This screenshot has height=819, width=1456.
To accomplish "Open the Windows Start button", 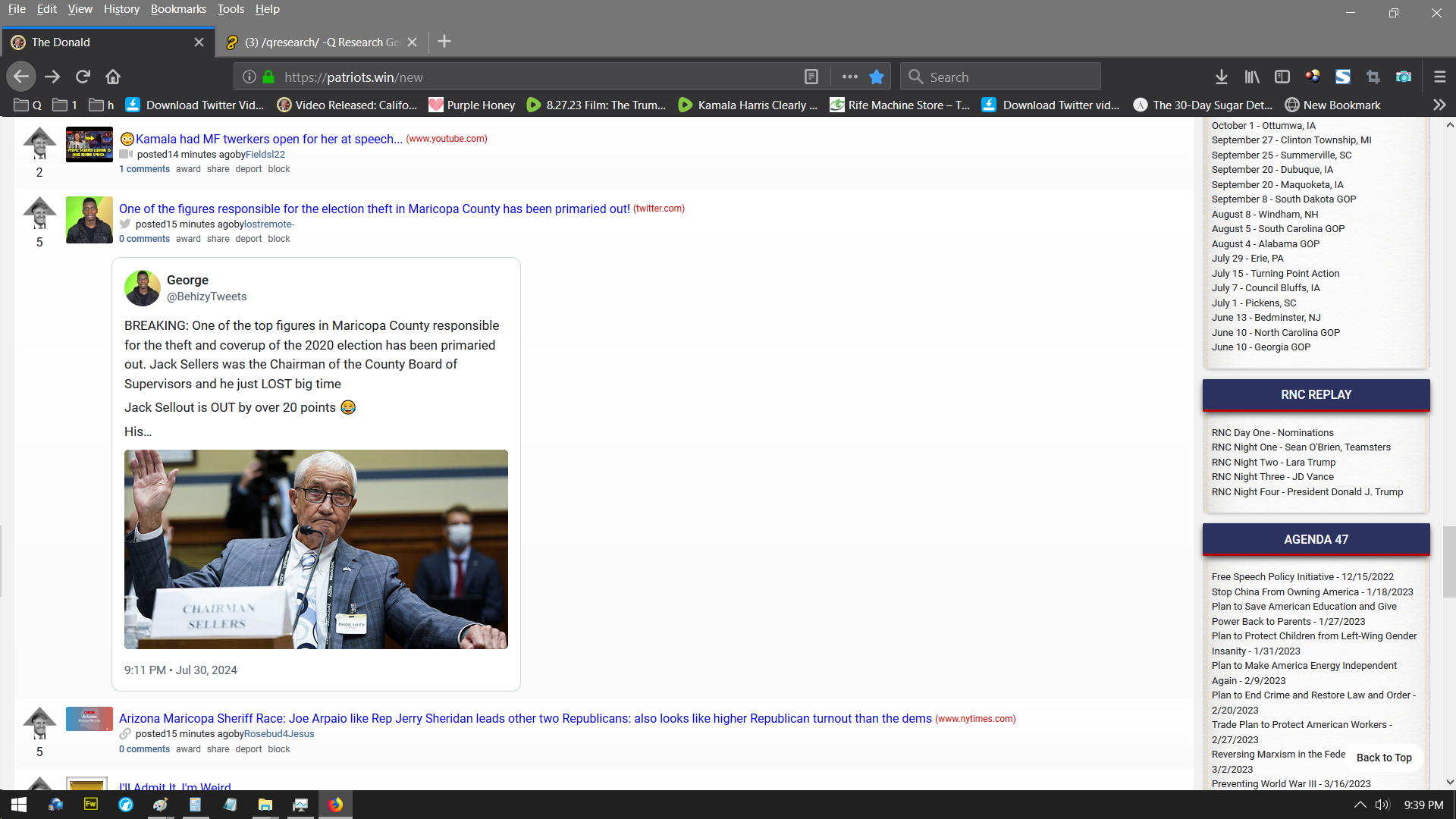I will tap(18, 805).
